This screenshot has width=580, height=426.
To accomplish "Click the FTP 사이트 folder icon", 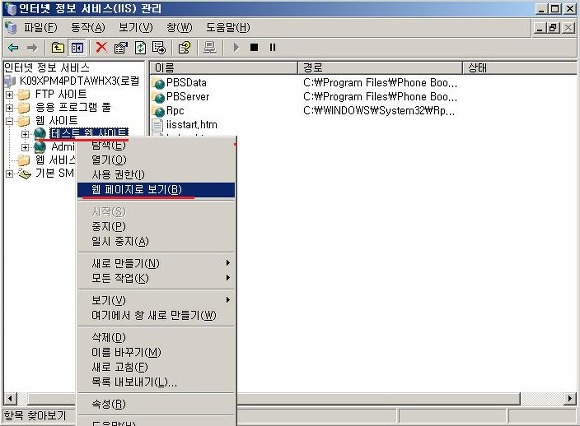I will (x=24, y=95).
